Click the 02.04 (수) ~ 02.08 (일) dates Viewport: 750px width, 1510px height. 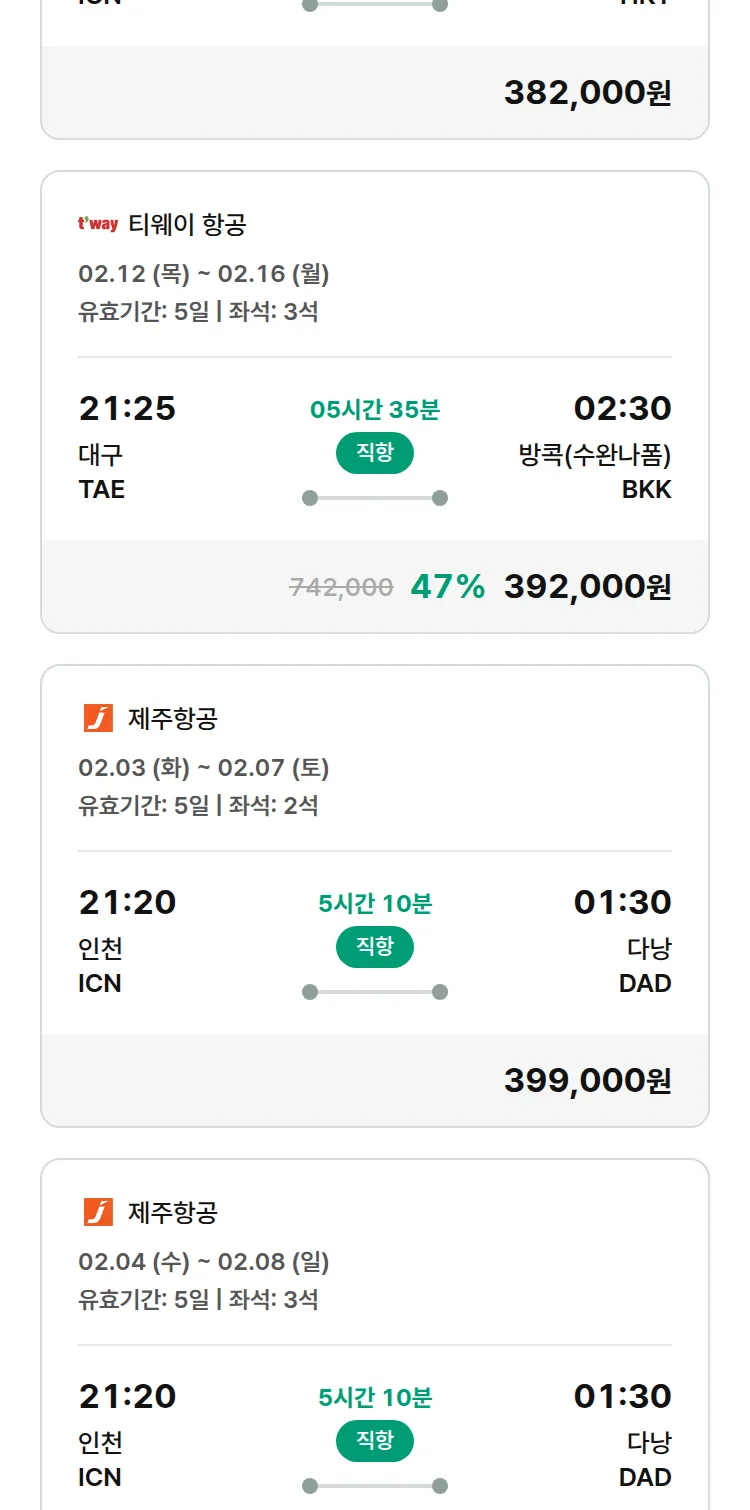point(204,1262)
